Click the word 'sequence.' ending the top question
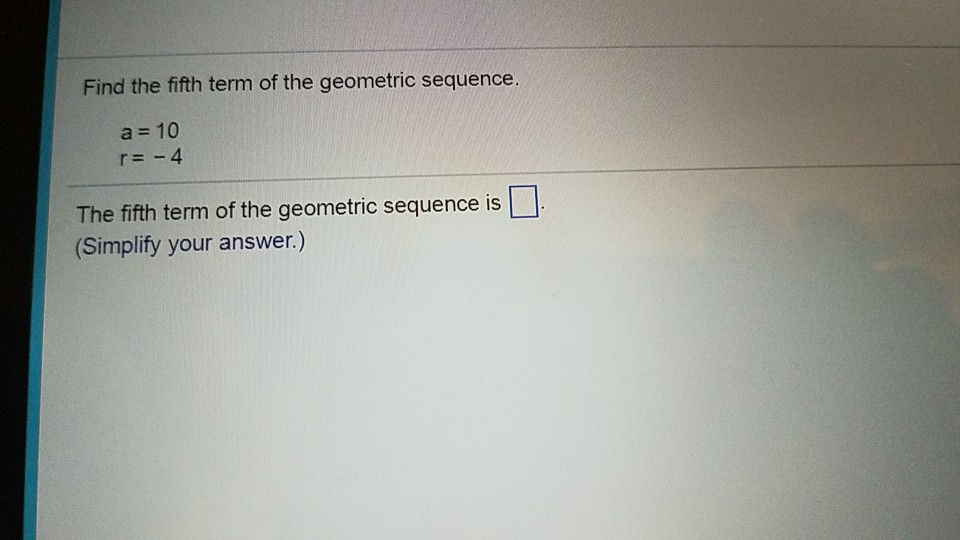Viewport: 960px width, 540px height. (470, 79)
